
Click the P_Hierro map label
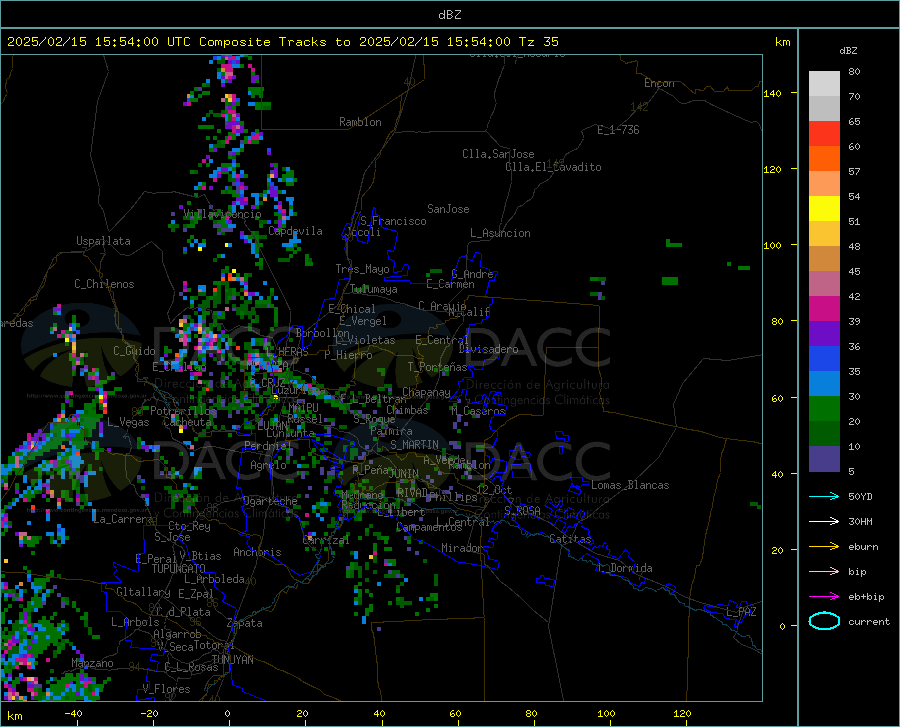348,355
